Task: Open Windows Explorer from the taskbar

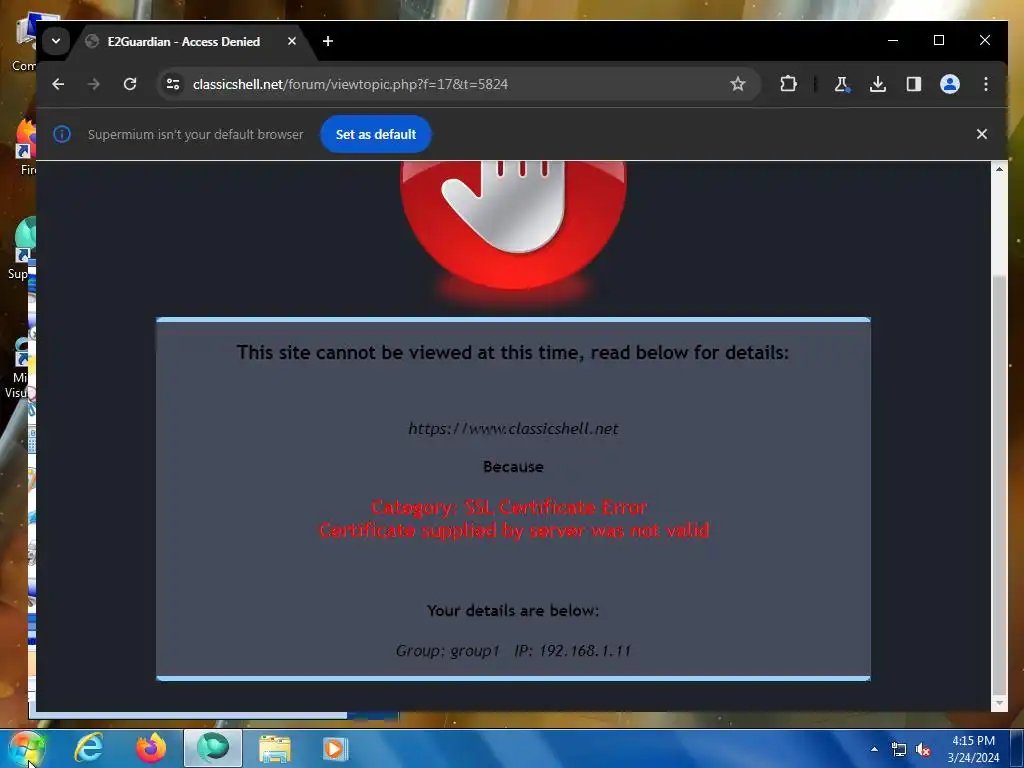Action: coord(275,748)
